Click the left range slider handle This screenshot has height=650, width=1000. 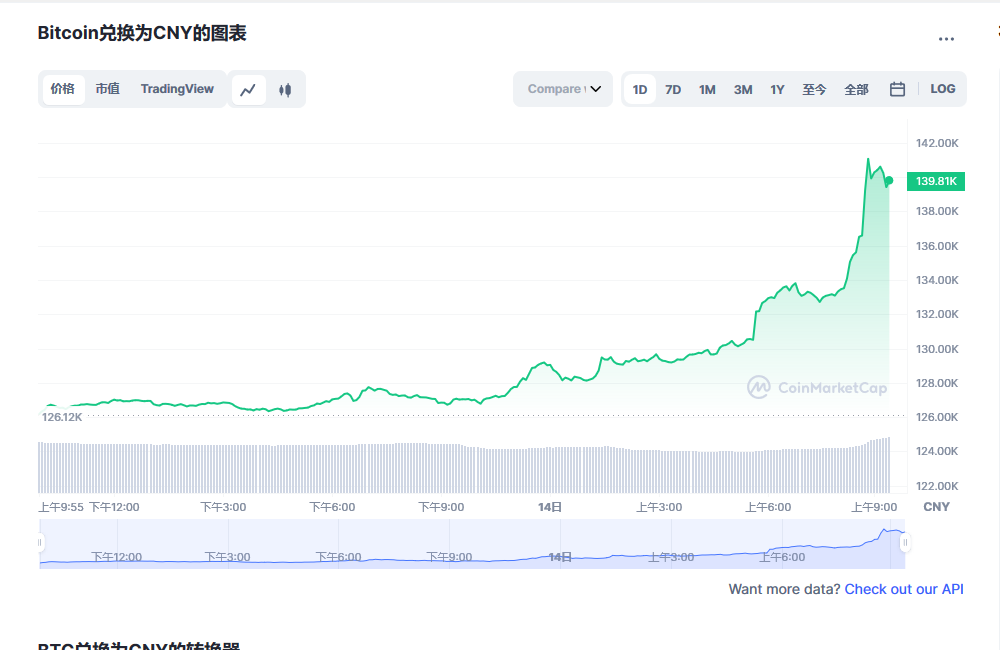click(41, 543)
